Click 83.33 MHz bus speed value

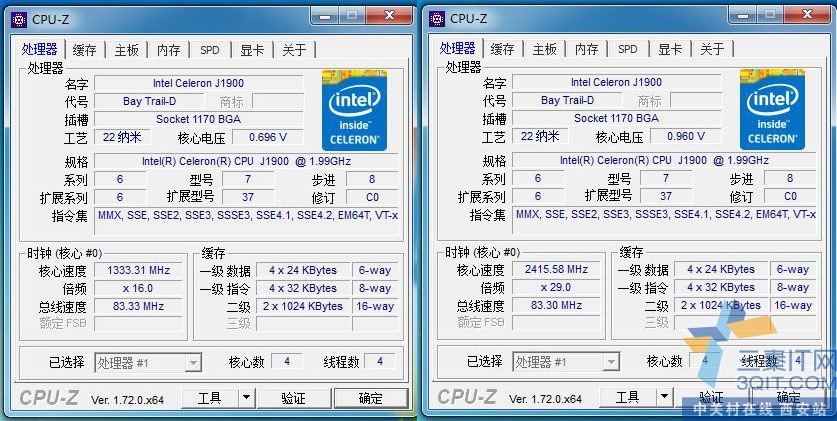click(138, 307)
